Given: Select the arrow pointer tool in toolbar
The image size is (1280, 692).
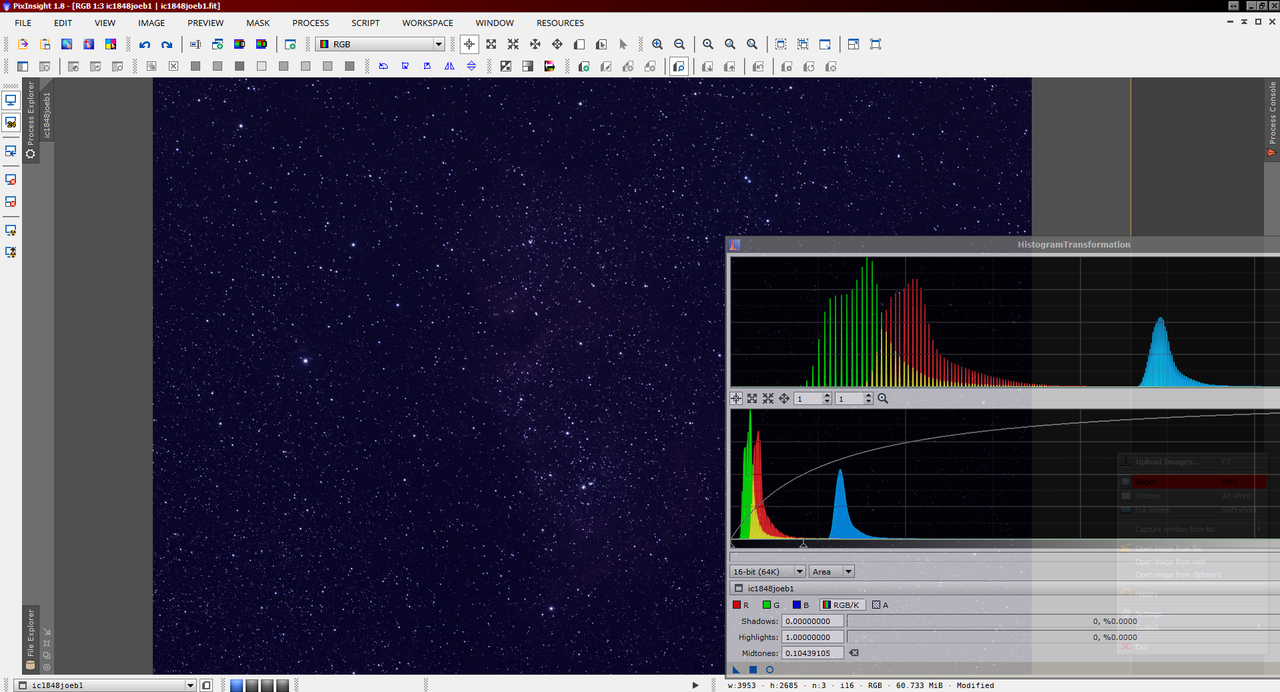Looking at the screenshot, I should pos(623,44).
